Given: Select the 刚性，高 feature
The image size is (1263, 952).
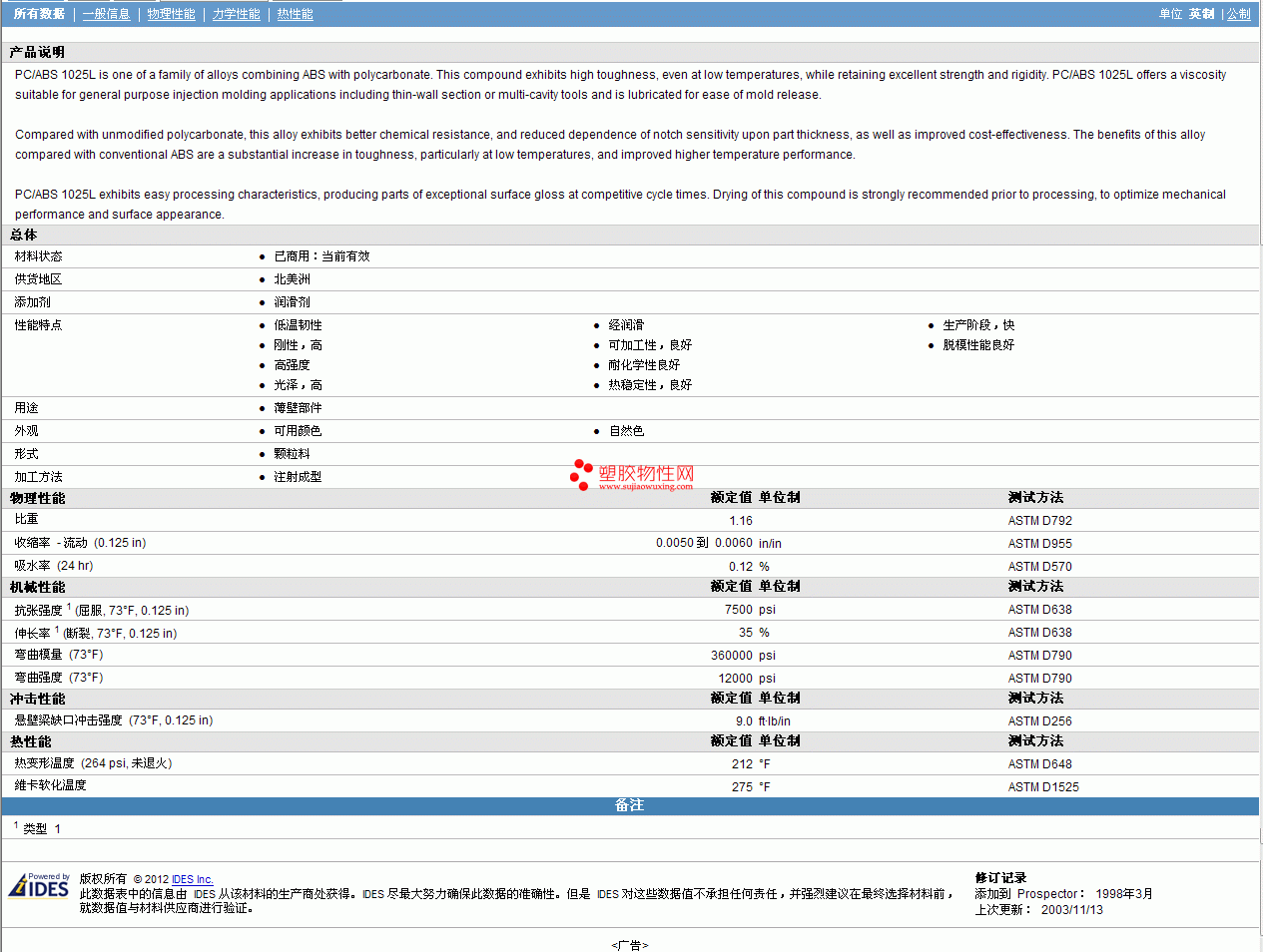Looking at the screenshot, I should click(298, 345).
